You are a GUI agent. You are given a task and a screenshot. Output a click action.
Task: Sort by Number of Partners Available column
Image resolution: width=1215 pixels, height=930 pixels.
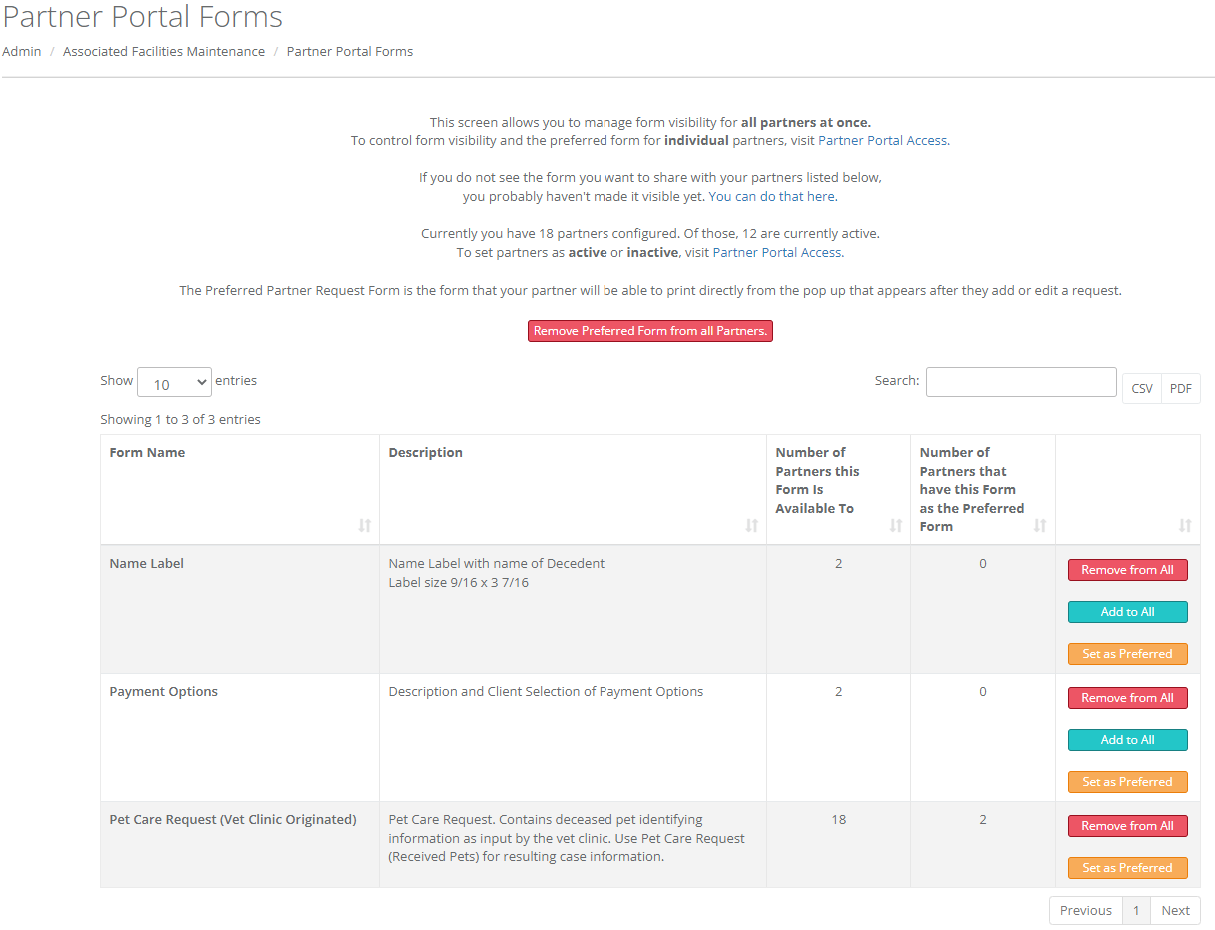click(x=895, y=526)
